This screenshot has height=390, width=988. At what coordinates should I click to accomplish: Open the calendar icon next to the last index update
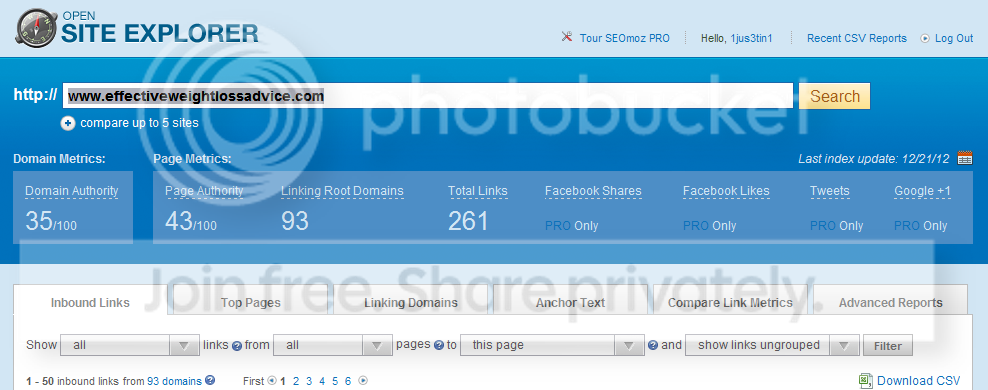[x=965, y=158]
